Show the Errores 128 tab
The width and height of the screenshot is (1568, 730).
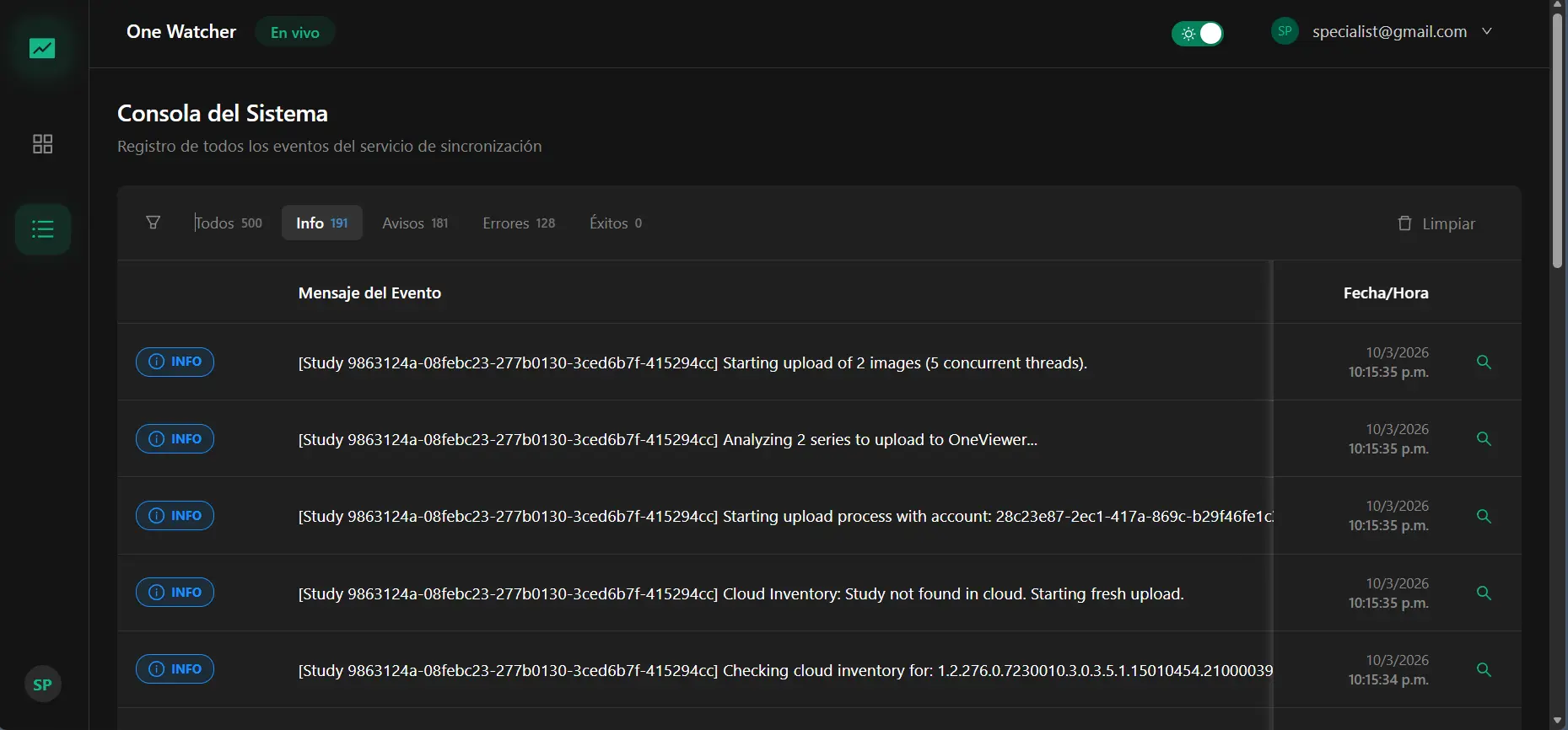[x=519, y=223]
